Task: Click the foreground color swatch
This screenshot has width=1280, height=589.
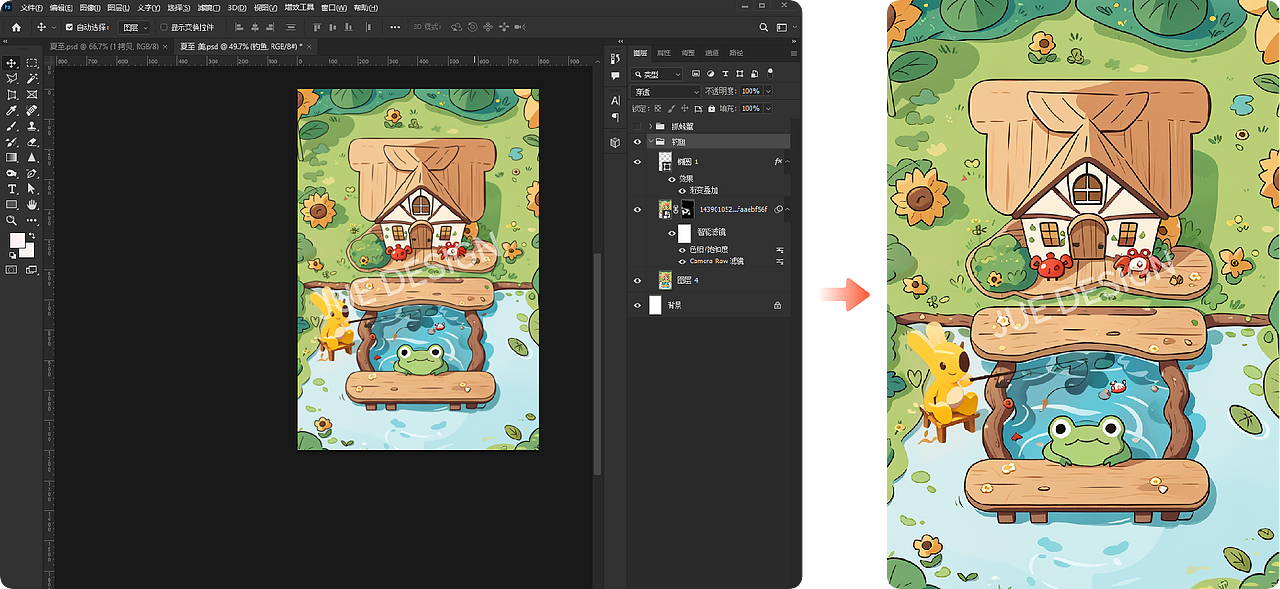Action: (x=17, y=241)
